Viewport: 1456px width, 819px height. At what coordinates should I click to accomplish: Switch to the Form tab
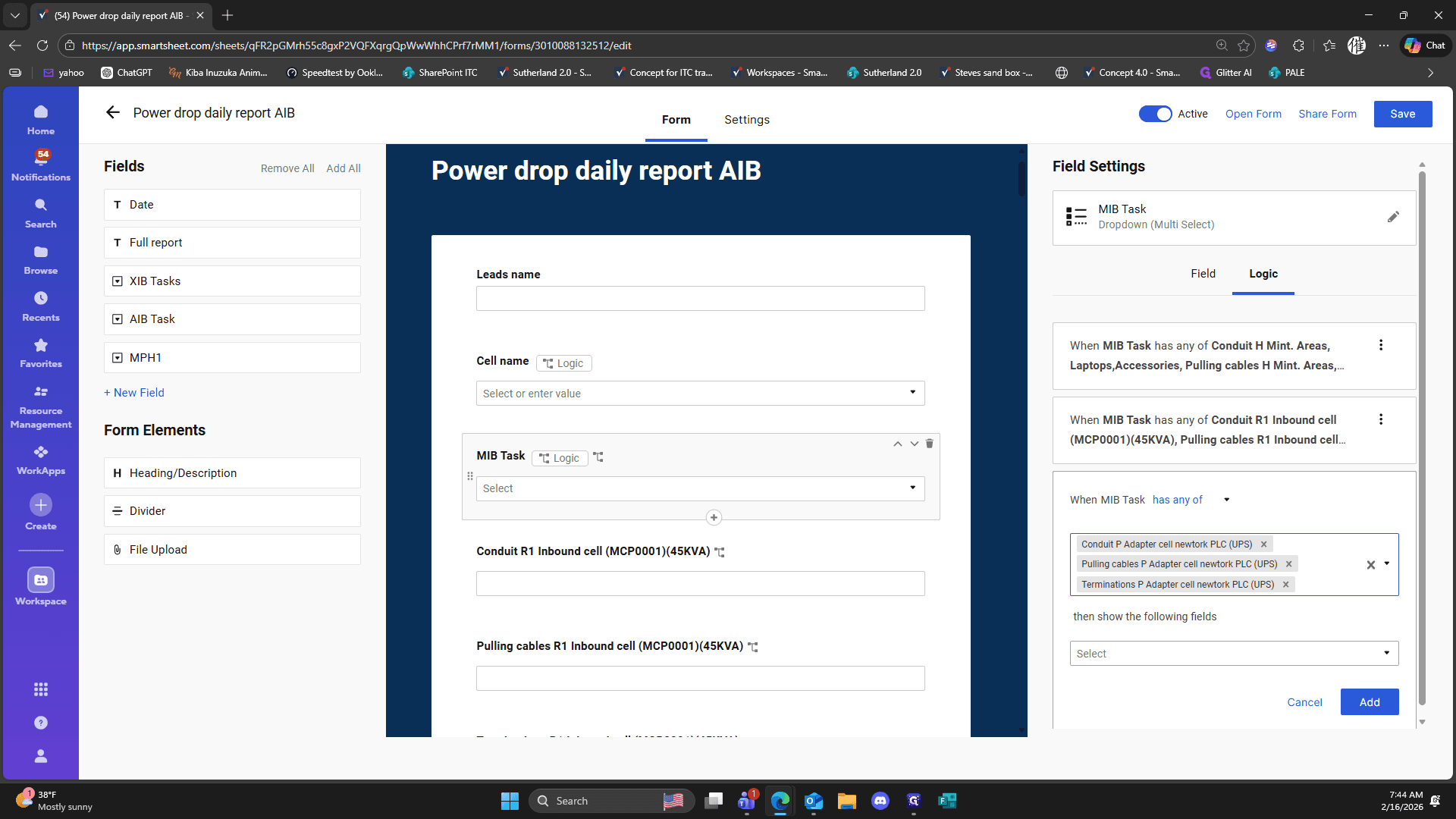pyautogui.click(x=676, y=120)
